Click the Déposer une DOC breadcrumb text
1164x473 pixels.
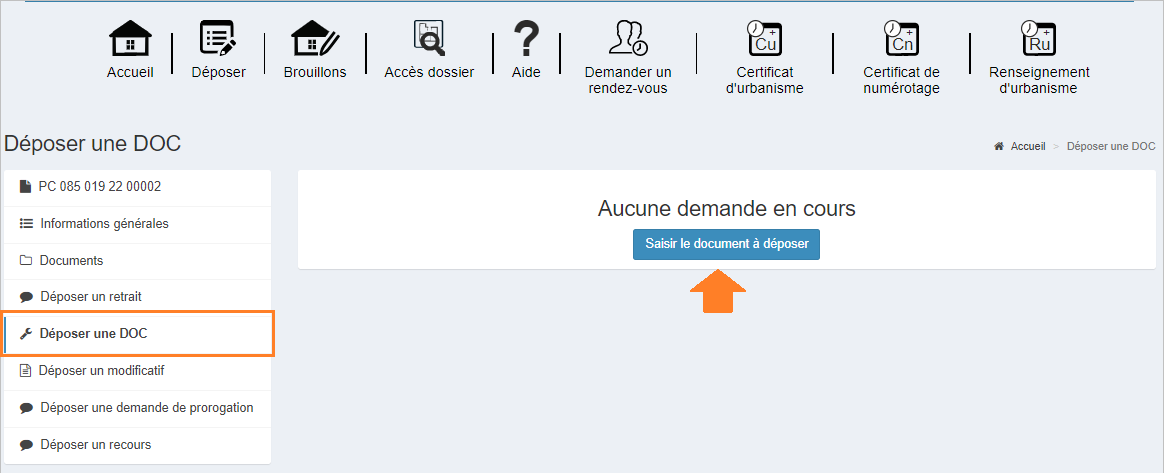point(1111,146)
